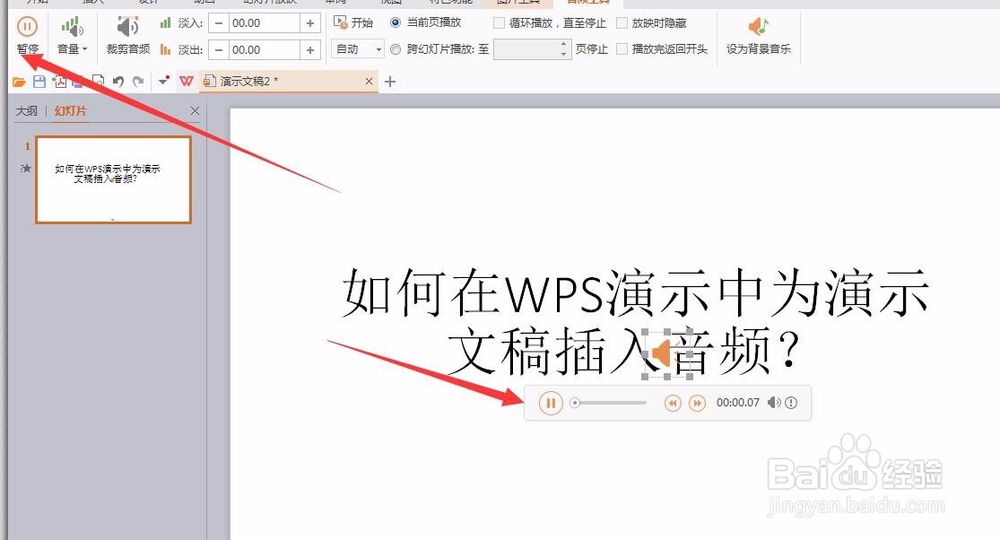Select the orange speaker audio icon on slide
This screenshot has height=540, width=1000.
tap(664, 353)
